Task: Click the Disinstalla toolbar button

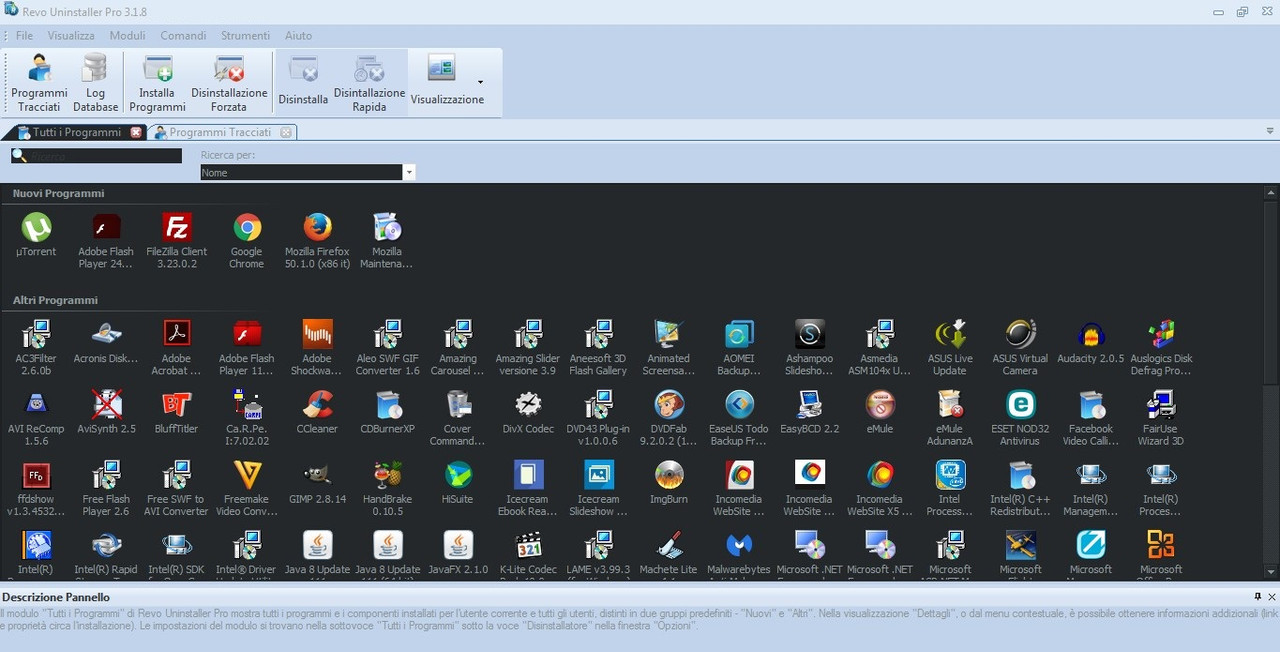Action: pyautogui.click(x=303, y=83)
